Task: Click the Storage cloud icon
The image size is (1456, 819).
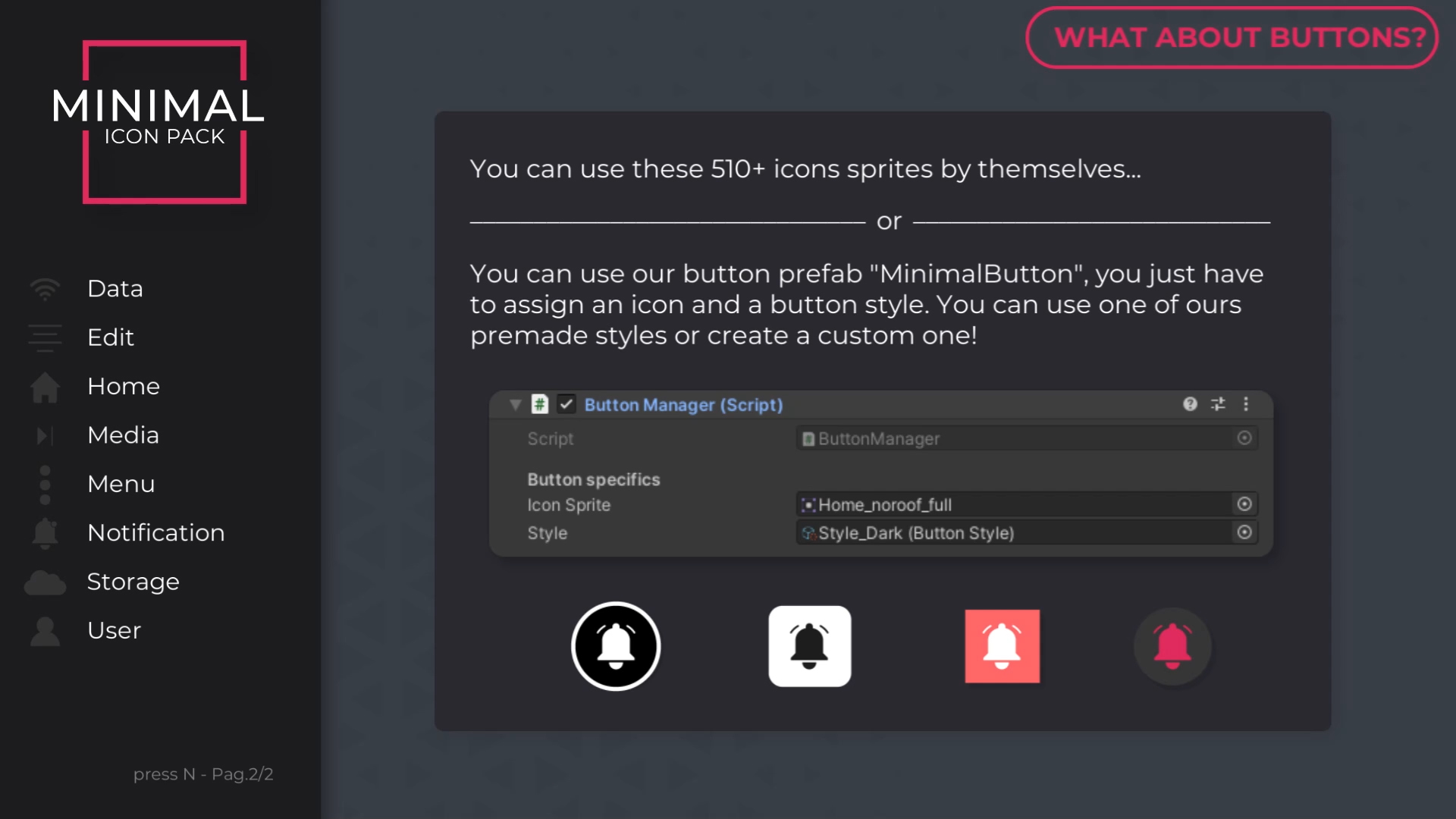Action: pos(45,582)
